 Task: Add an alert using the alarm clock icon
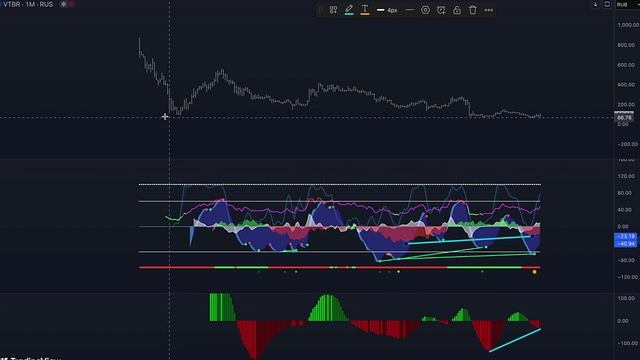441,10
